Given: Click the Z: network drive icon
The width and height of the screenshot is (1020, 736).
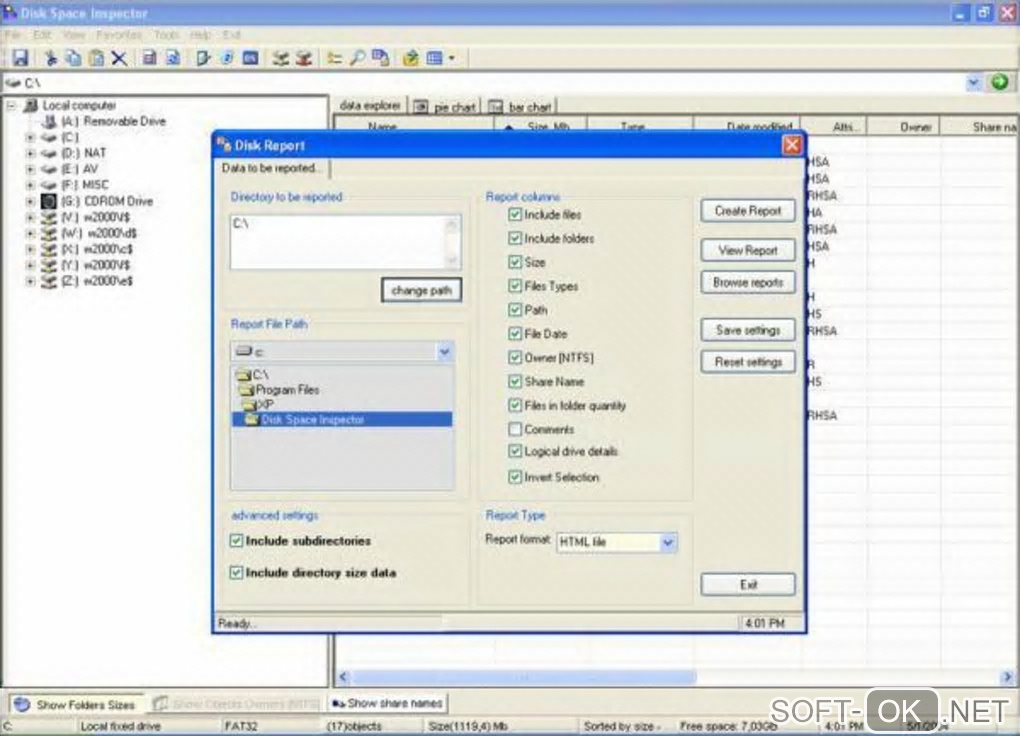Looking at the screenshot, I should (48, 281).
